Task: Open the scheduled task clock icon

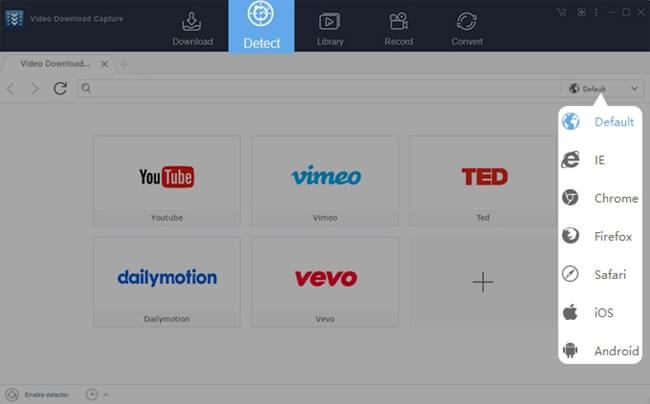Action: pyautogui.click(x=92, y=394)
